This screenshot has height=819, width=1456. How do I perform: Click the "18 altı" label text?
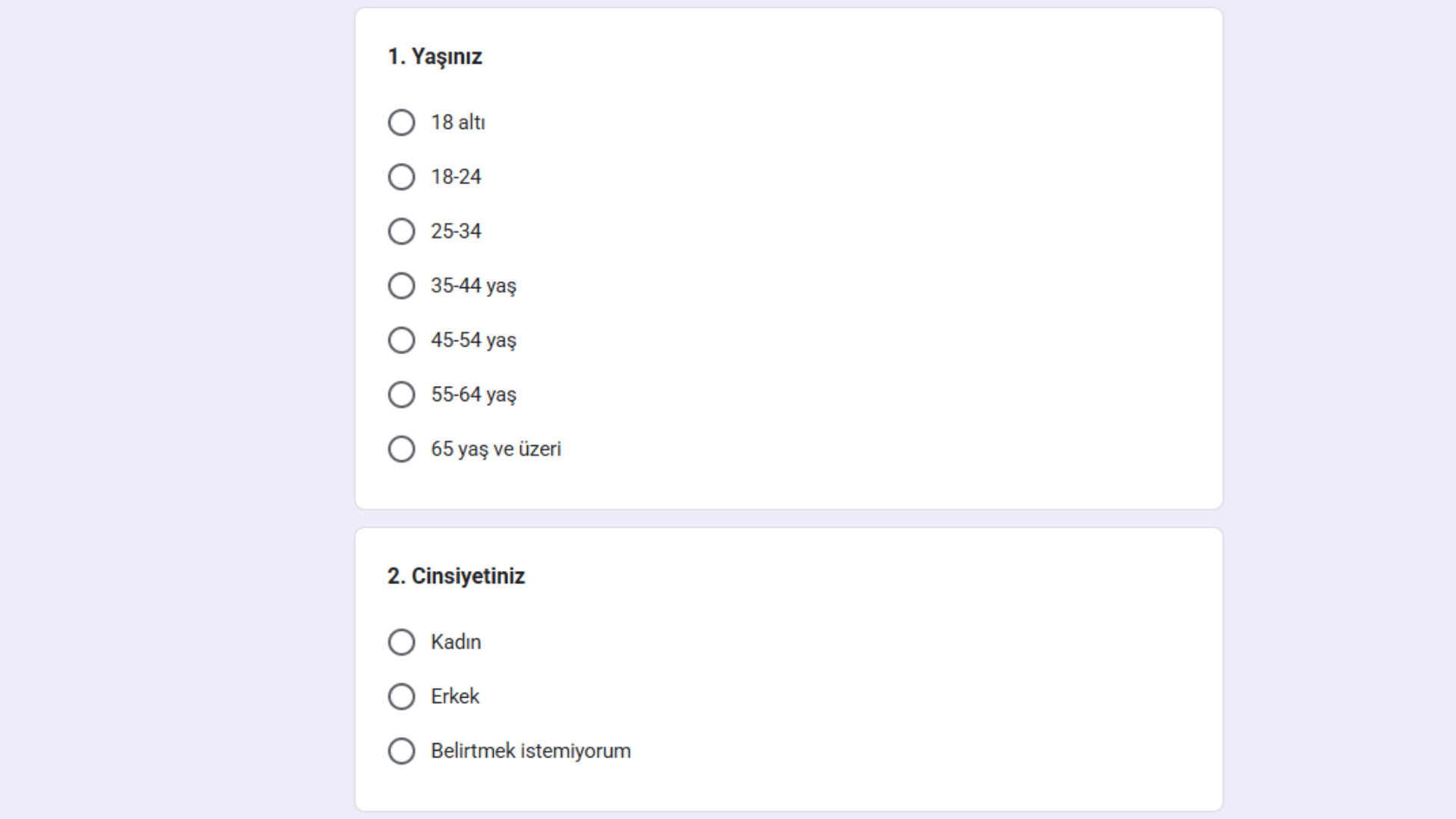pyautogui.click(x=458, y=123)
